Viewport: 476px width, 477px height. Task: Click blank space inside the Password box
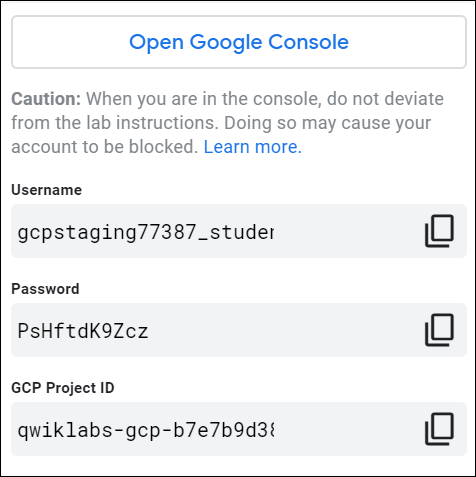tap(283, 330)
